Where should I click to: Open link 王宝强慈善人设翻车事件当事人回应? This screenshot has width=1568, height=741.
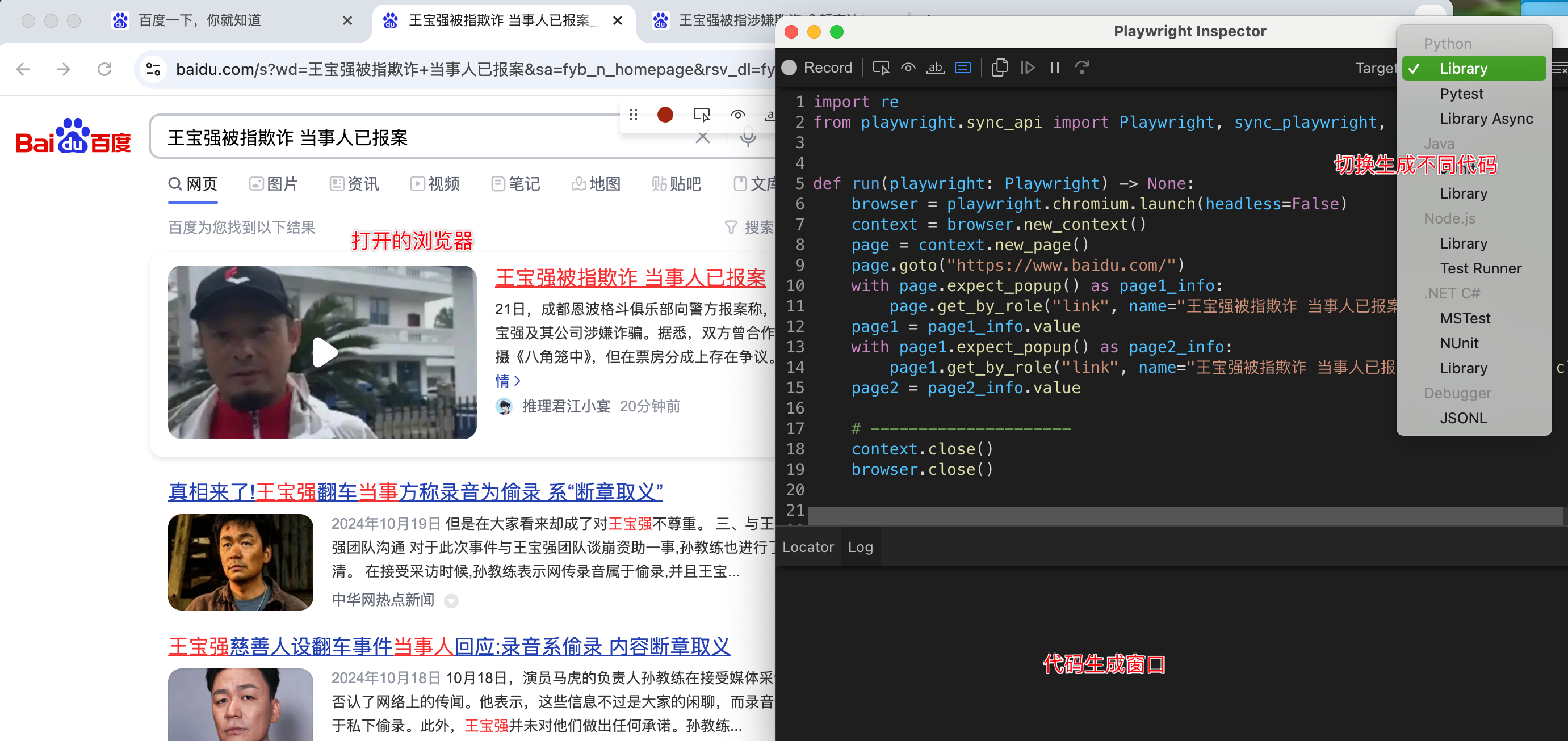tap(449, 646)
